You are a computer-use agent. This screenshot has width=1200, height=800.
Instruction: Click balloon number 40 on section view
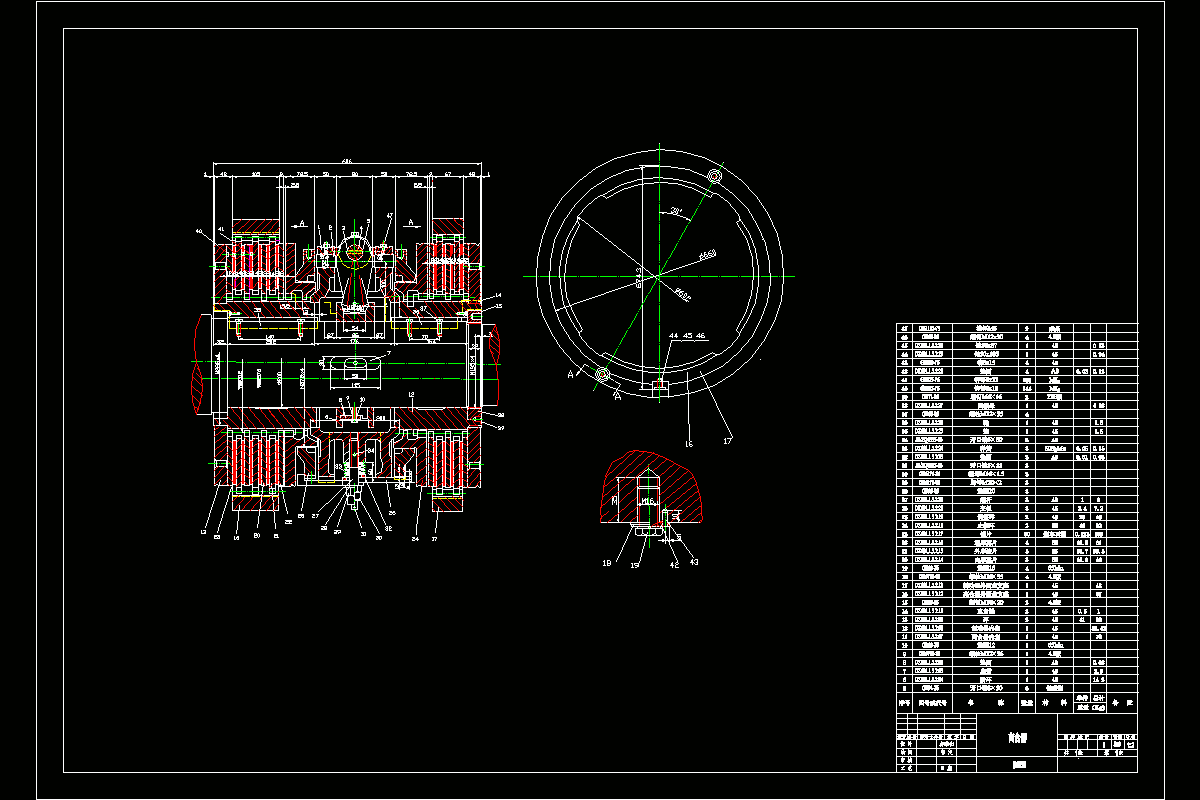[199, 231]
